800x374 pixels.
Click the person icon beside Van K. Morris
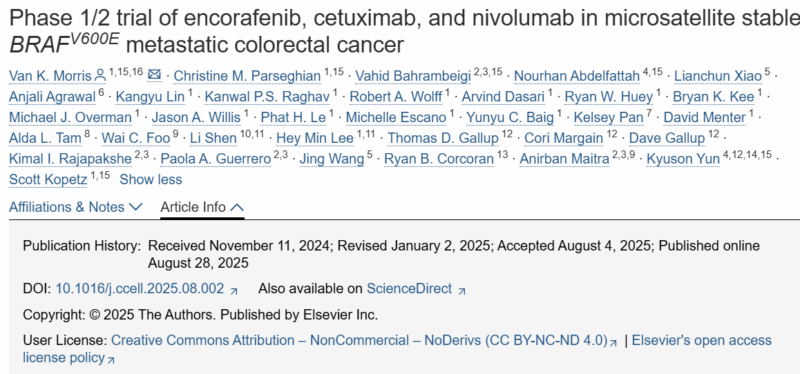tap(100, 76)
